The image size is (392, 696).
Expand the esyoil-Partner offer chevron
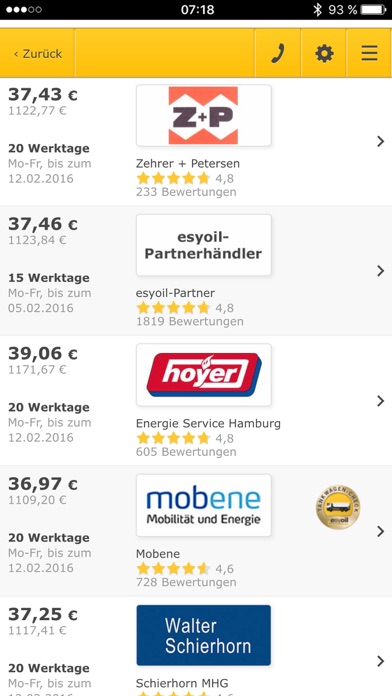pos(380,271)
